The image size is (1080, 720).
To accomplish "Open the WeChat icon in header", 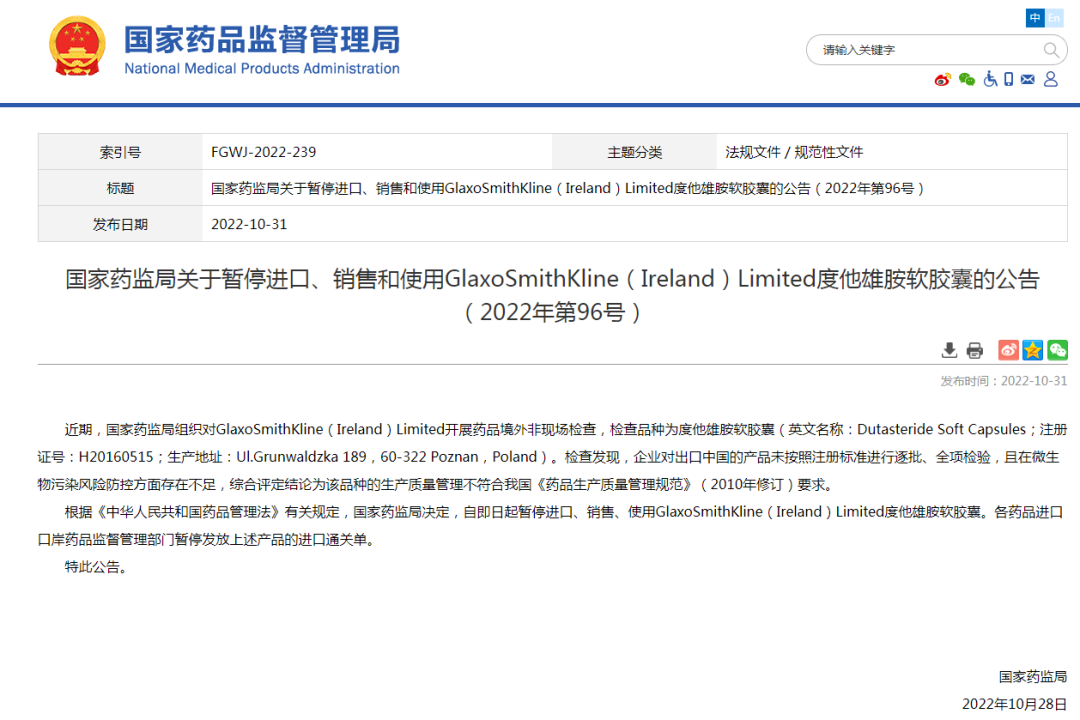I will tap(966, 80).
